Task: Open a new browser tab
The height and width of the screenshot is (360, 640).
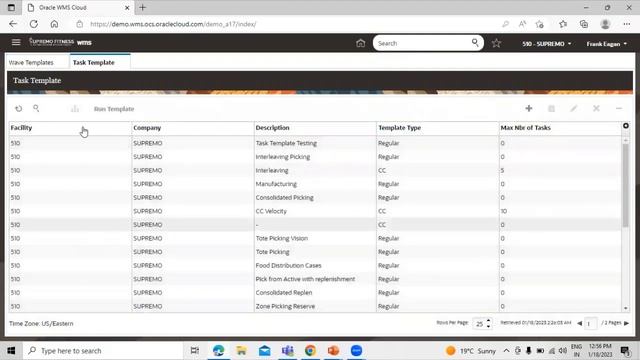Action: click(x=142, y=7)
